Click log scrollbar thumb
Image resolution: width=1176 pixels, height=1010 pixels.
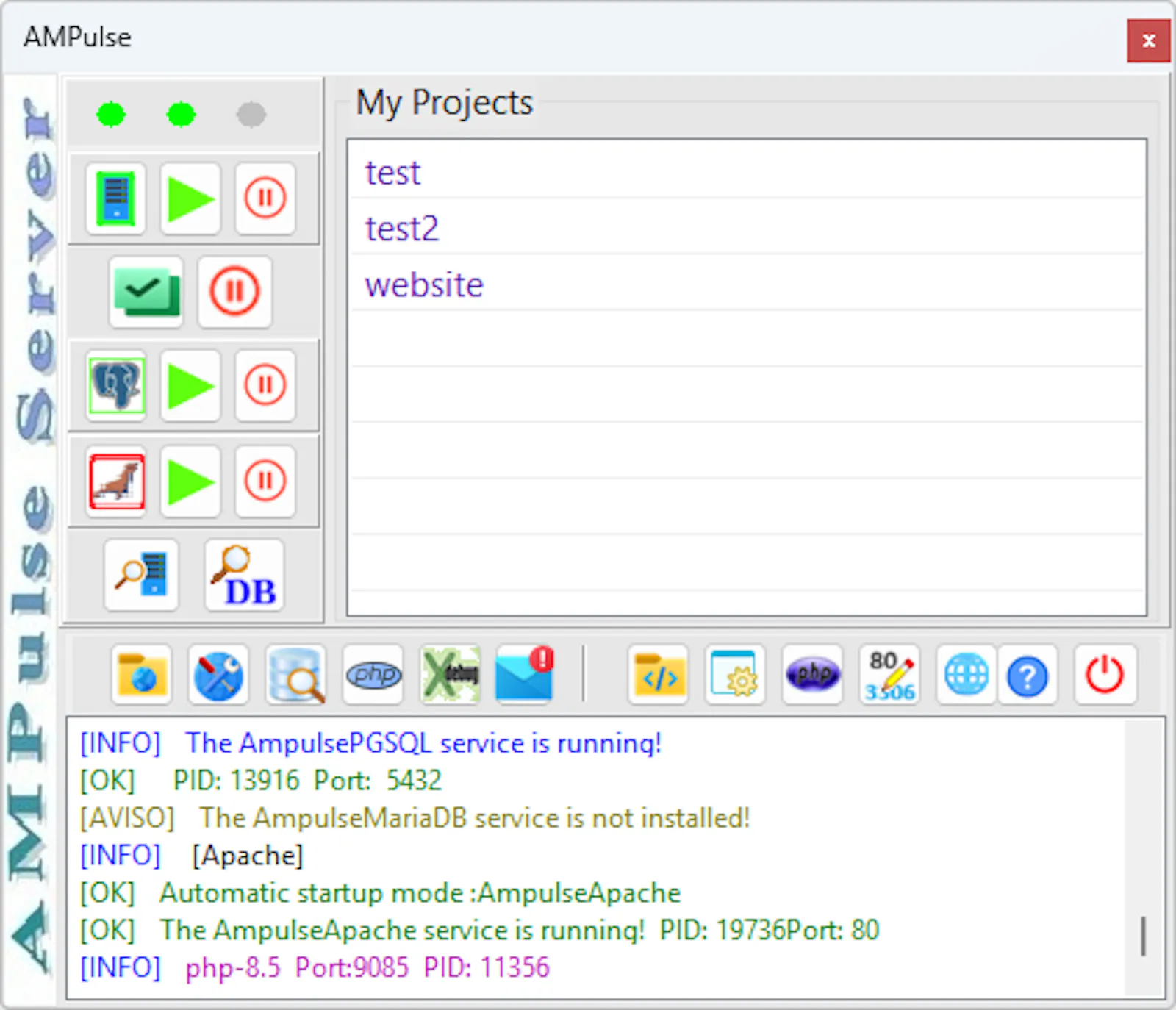1143,936
